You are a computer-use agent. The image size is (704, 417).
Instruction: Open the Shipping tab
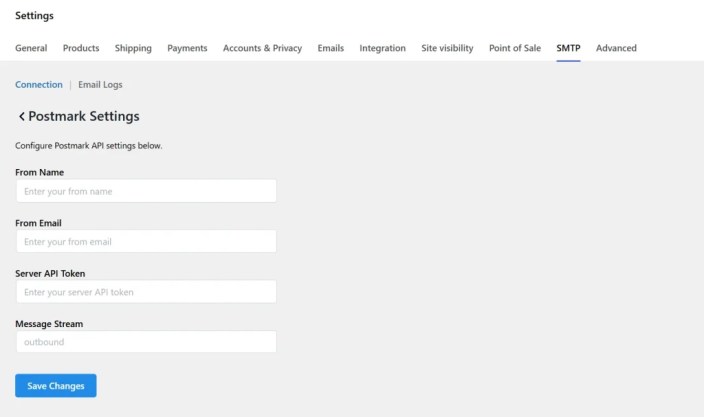(133, 48)
